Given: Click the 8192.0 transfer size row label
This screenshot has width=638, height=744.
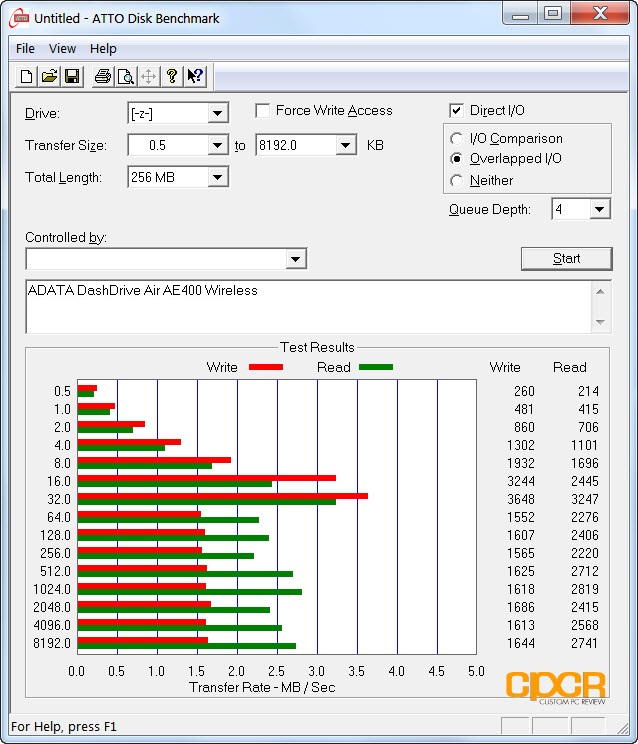Looking at the screenshot, I should tap(52, 643).
